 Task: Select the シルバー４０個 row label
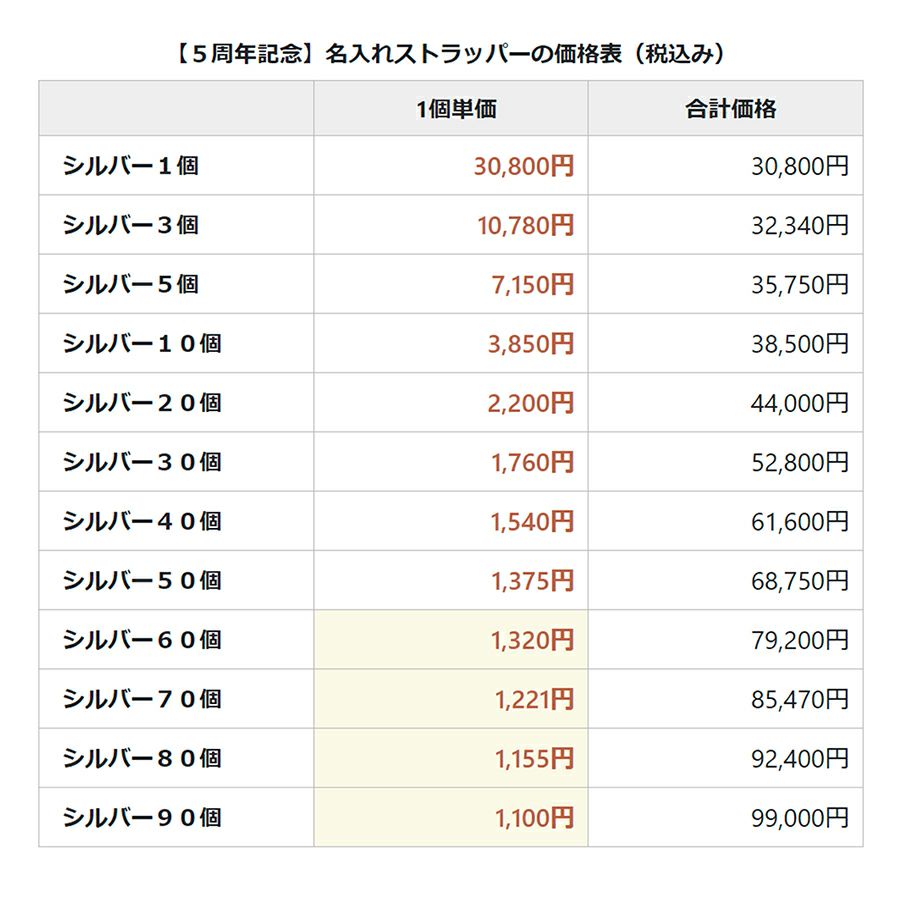(141, 521)
